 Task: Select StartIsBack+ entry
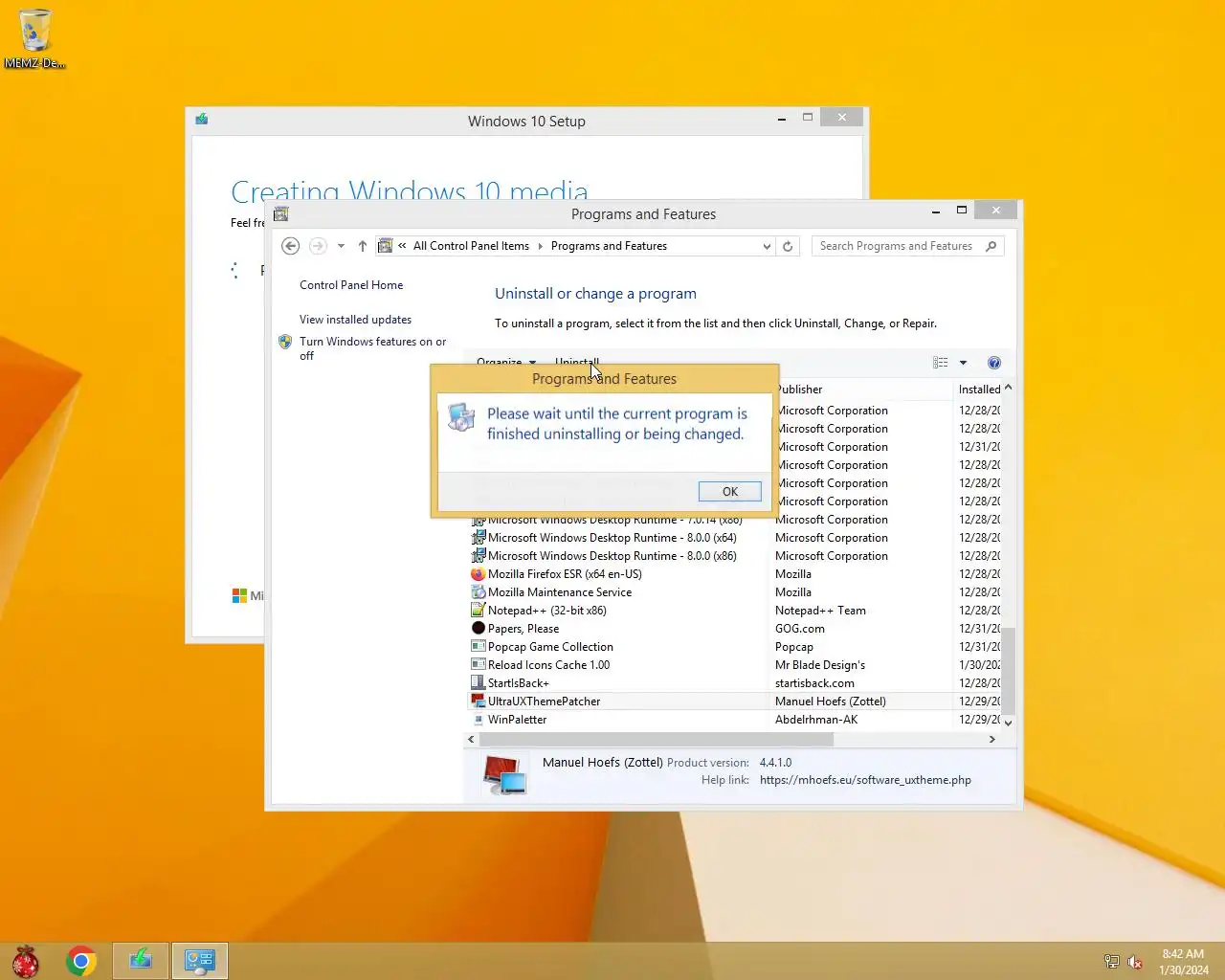click(519, 683)
